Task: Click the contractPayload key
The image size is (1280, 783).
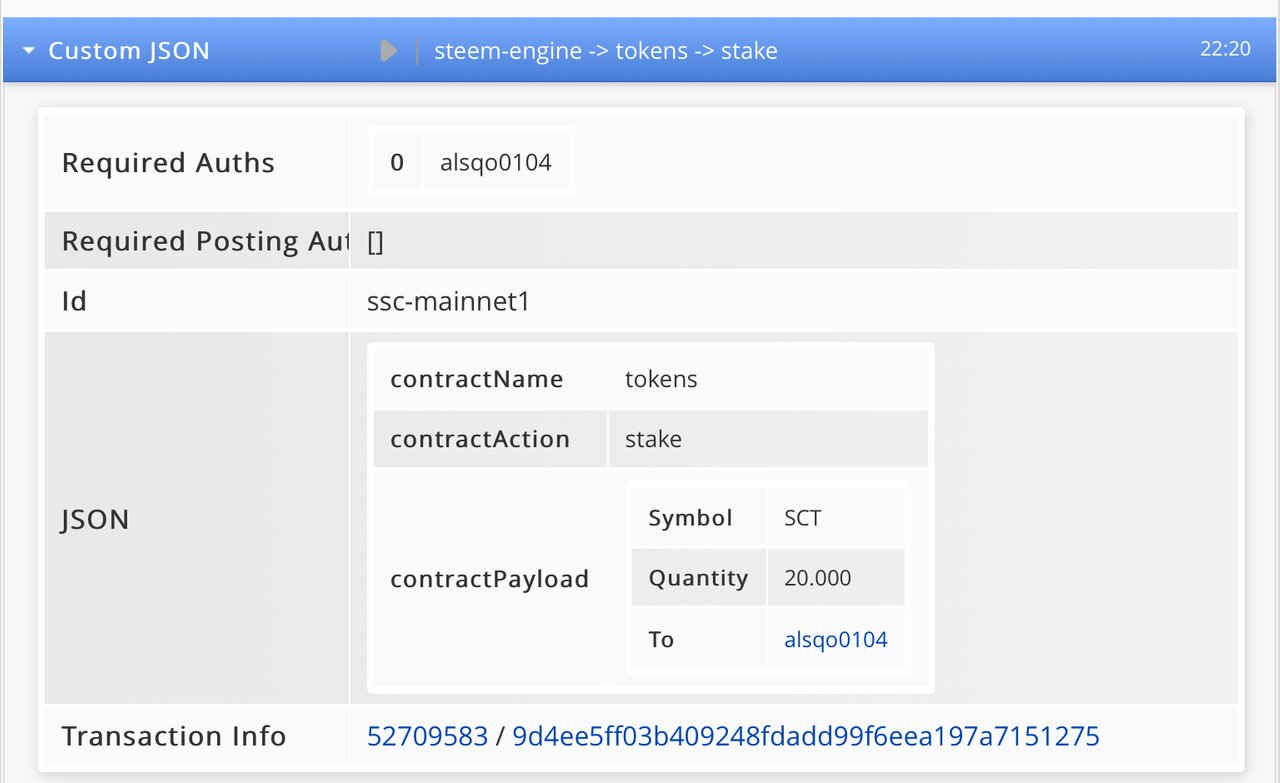Action: click(489, 579)
